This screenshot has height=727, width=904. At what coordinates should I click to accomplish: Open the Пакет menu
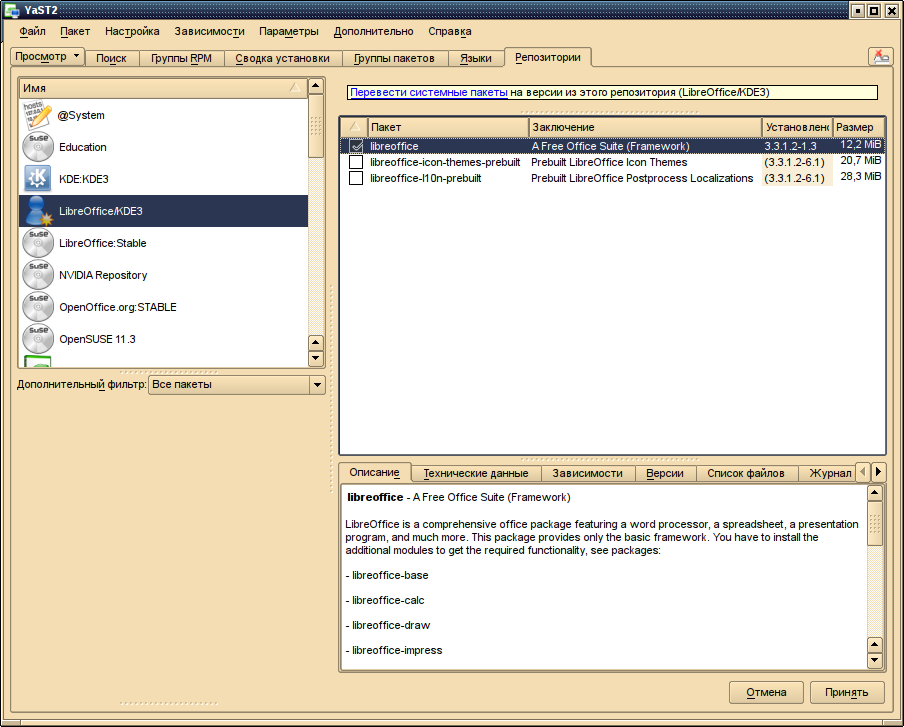tap(75, 31)
